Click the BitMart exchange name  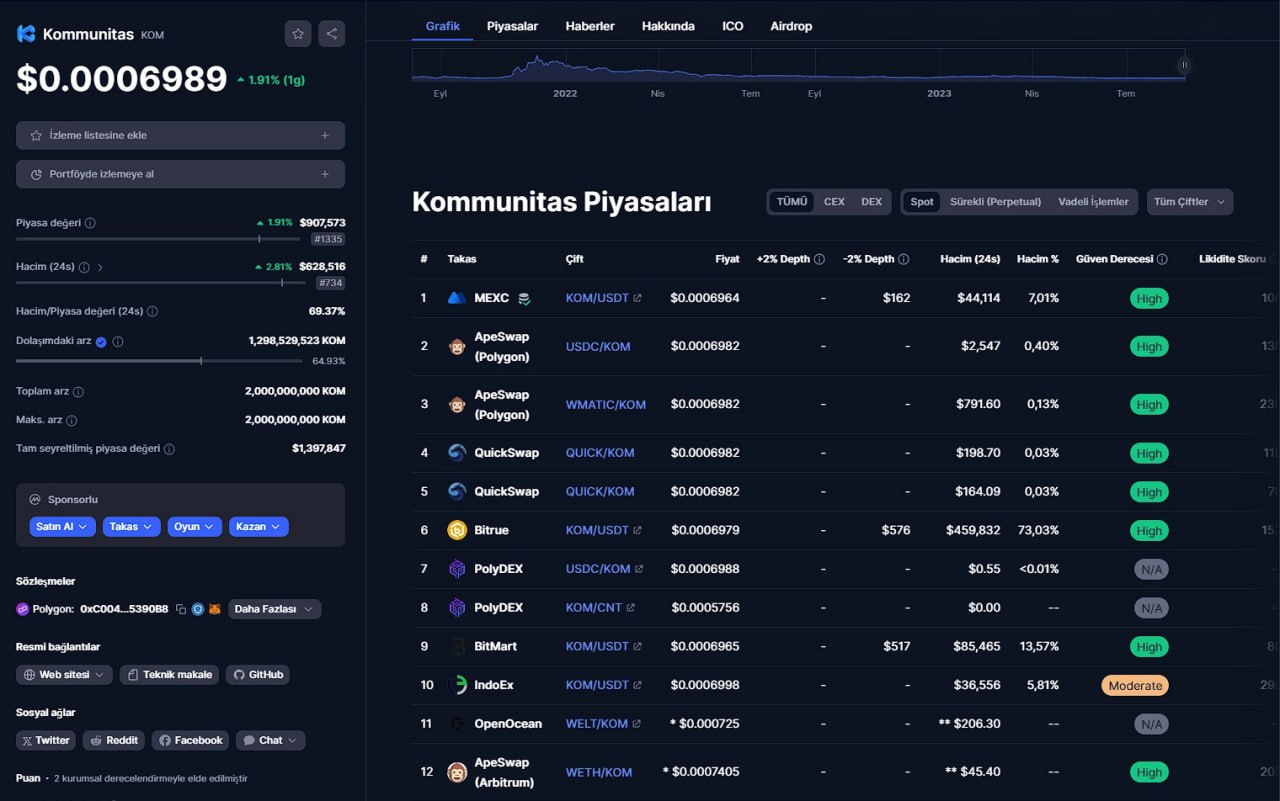[x=495, y=647]
